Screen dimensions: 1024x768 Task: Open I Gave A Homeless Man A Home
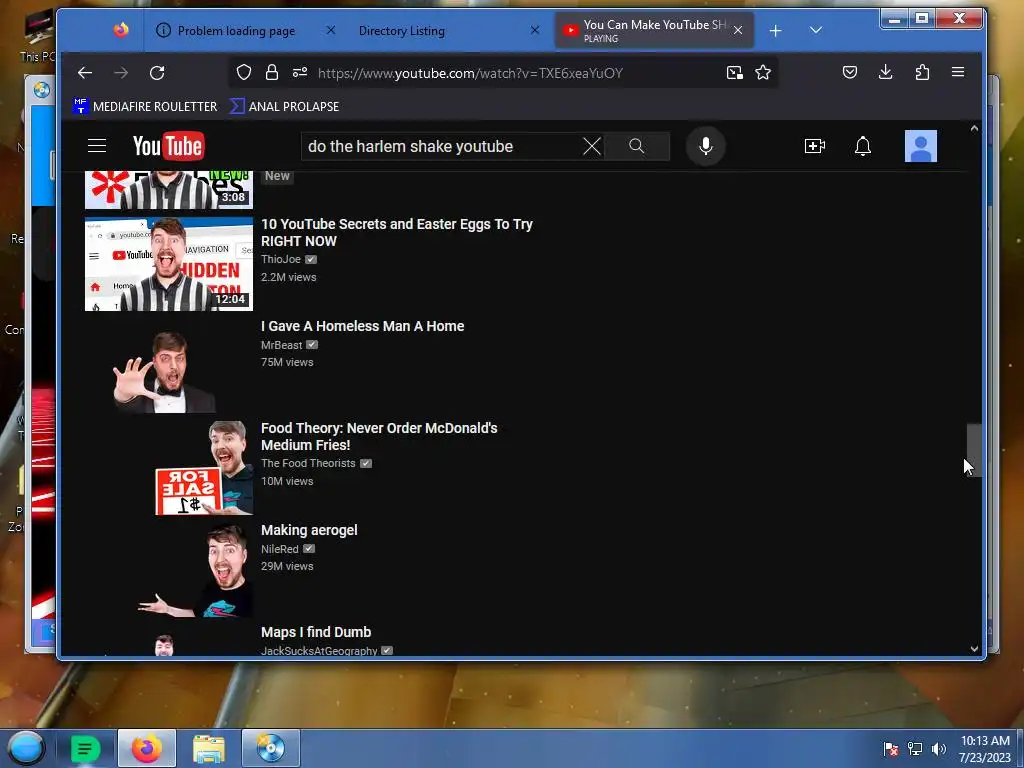(362, 326)
